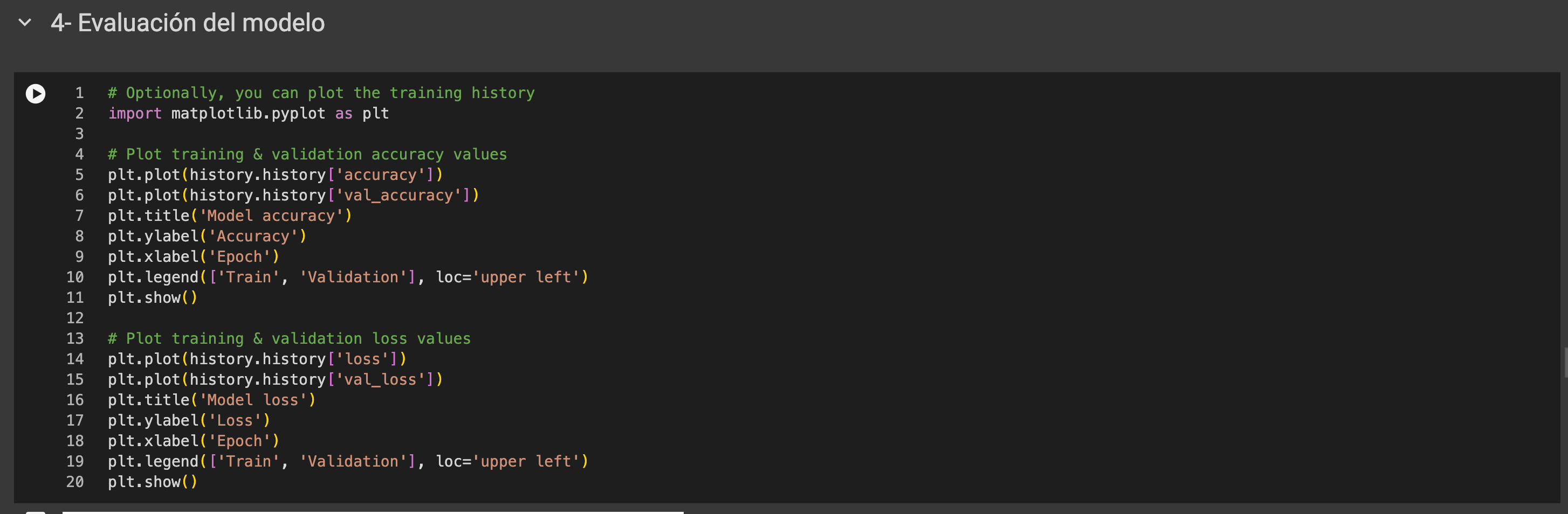Click the history['accuracy'] plot line

point(275,175)
